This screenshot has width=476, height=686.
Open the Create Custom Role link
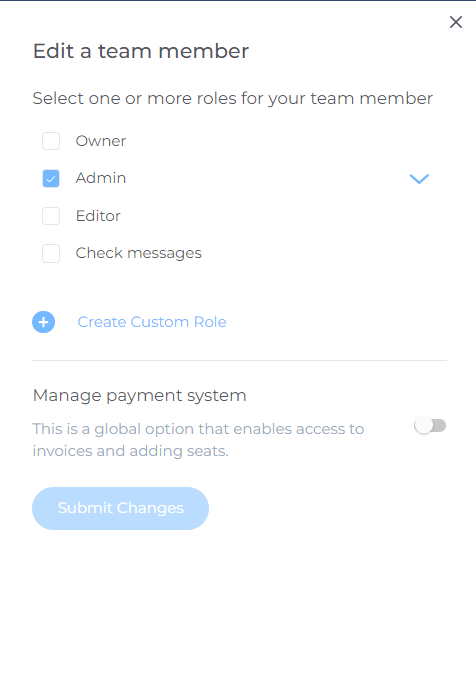152,322
